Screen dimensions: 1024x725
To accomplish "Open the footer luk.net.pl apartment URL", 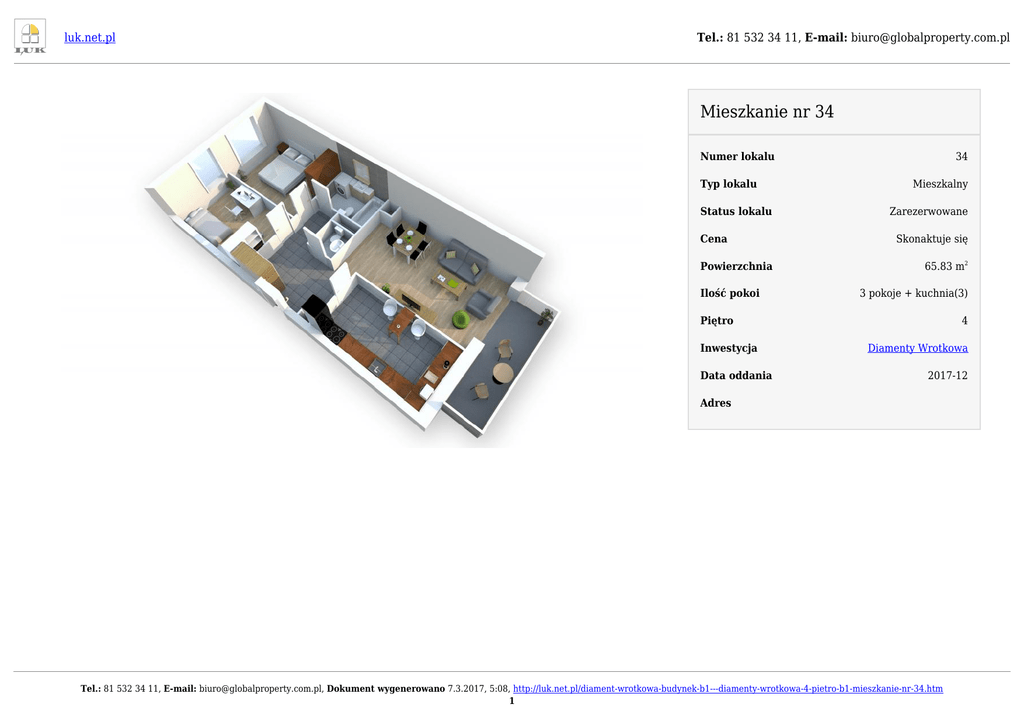I will coord(727,689).
